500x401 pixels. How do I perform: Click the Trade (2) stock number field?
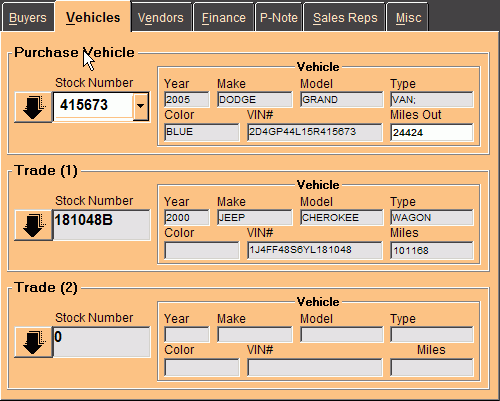click(x=101, y=342)
